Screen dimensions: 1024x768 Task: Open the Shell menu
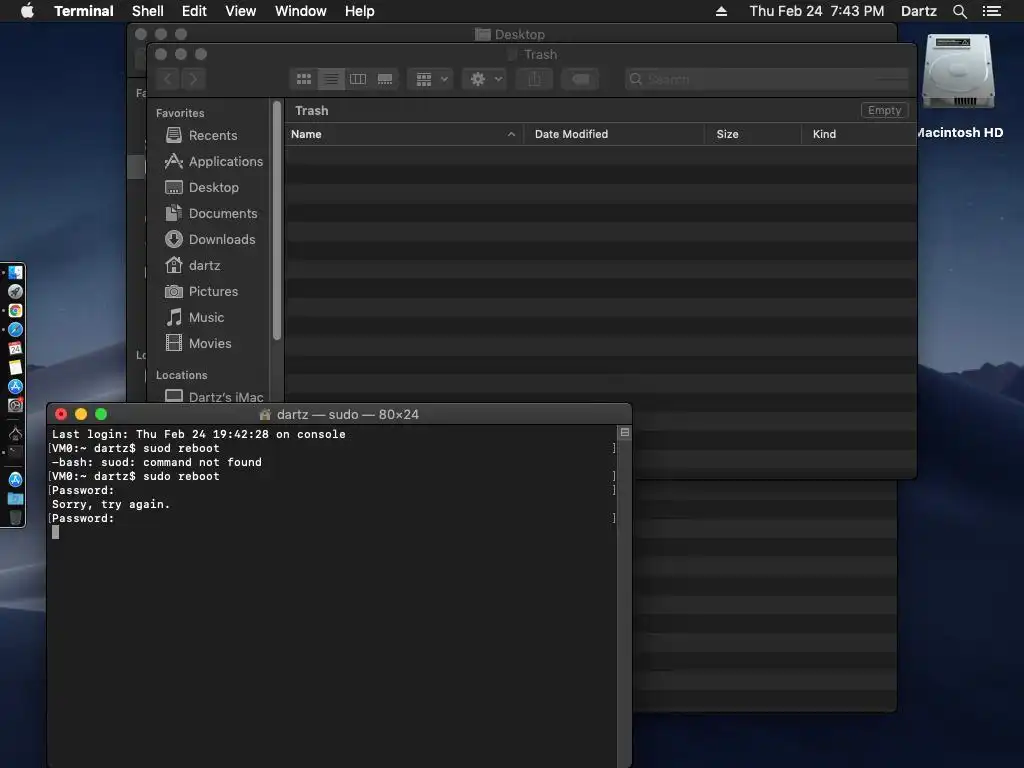(x=148, y=11)
